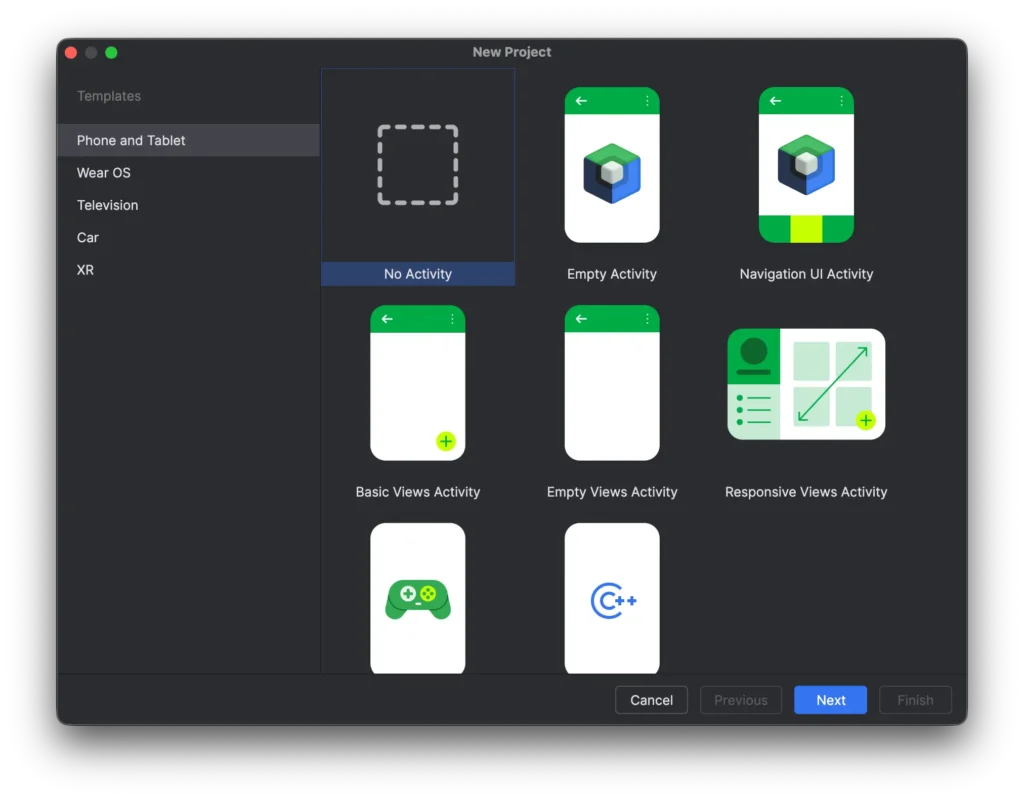Viewport: 1024px width, 800px height.
Task: Select the Navigation UI Activity template
Action: point(806,165)
